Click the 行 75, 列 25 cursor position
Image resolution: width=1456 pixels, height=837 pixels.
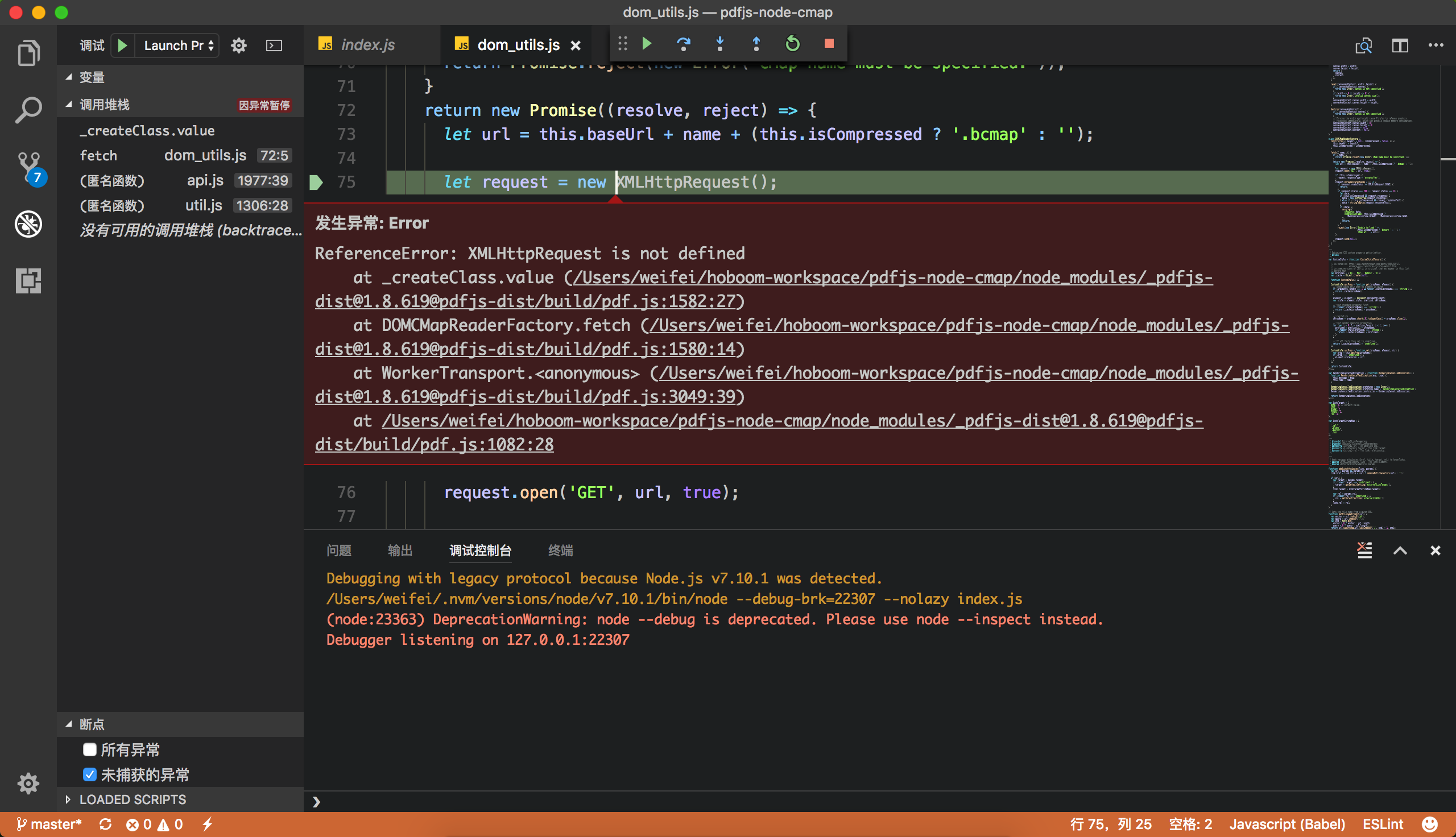1111,824
